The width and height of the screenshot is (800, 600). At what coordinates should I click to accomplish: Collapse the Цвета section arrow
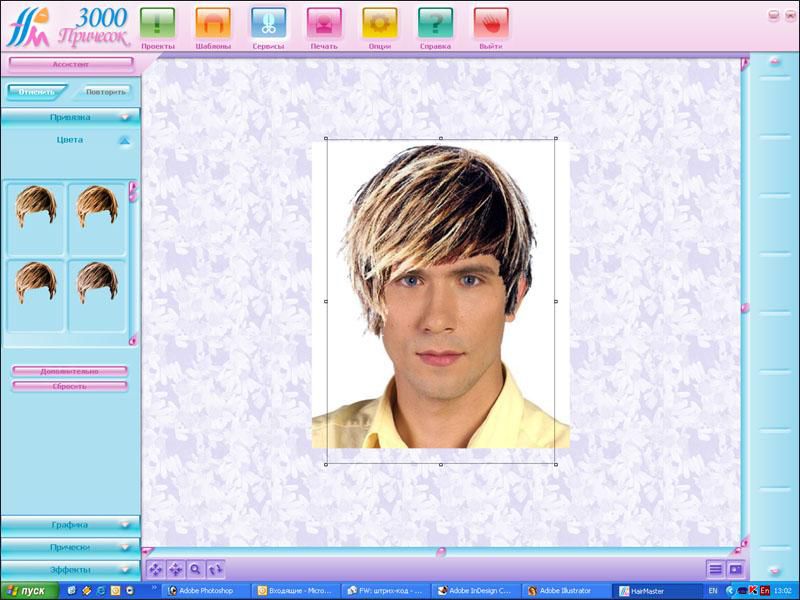124,141
